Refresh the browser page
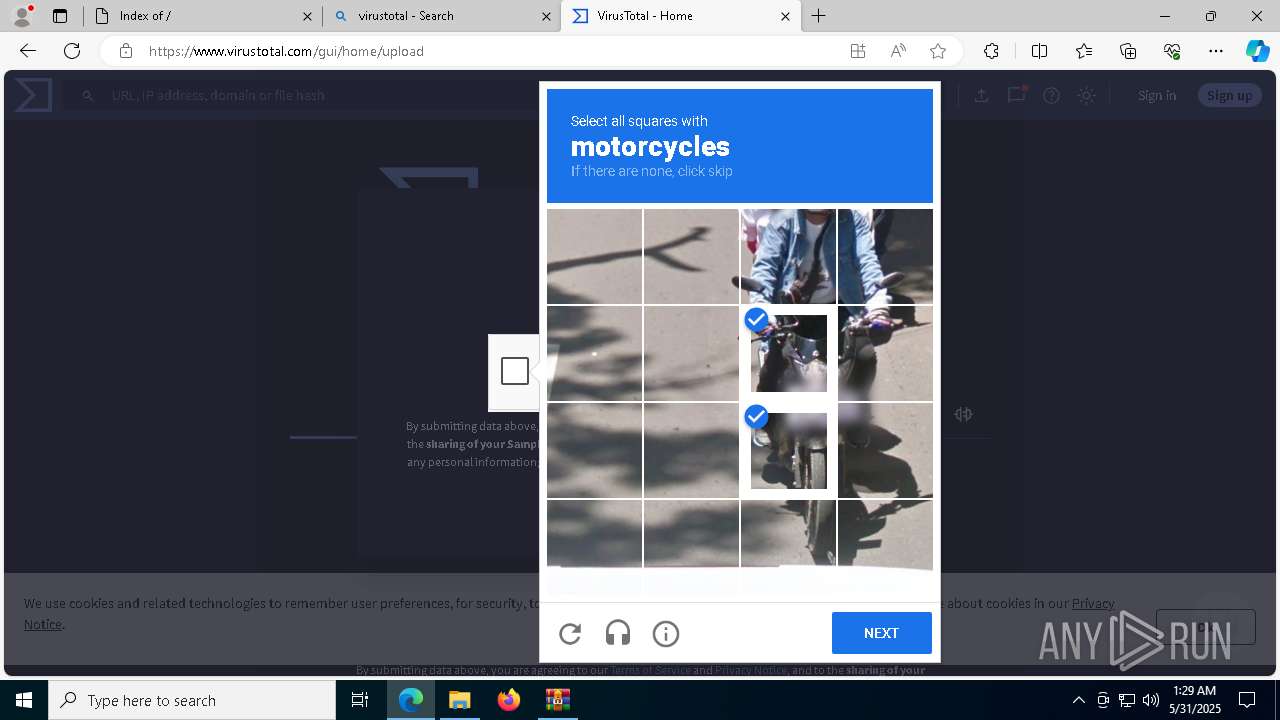Image resolution: width=1280 pixels, height=720 pixels. point(72,51)
